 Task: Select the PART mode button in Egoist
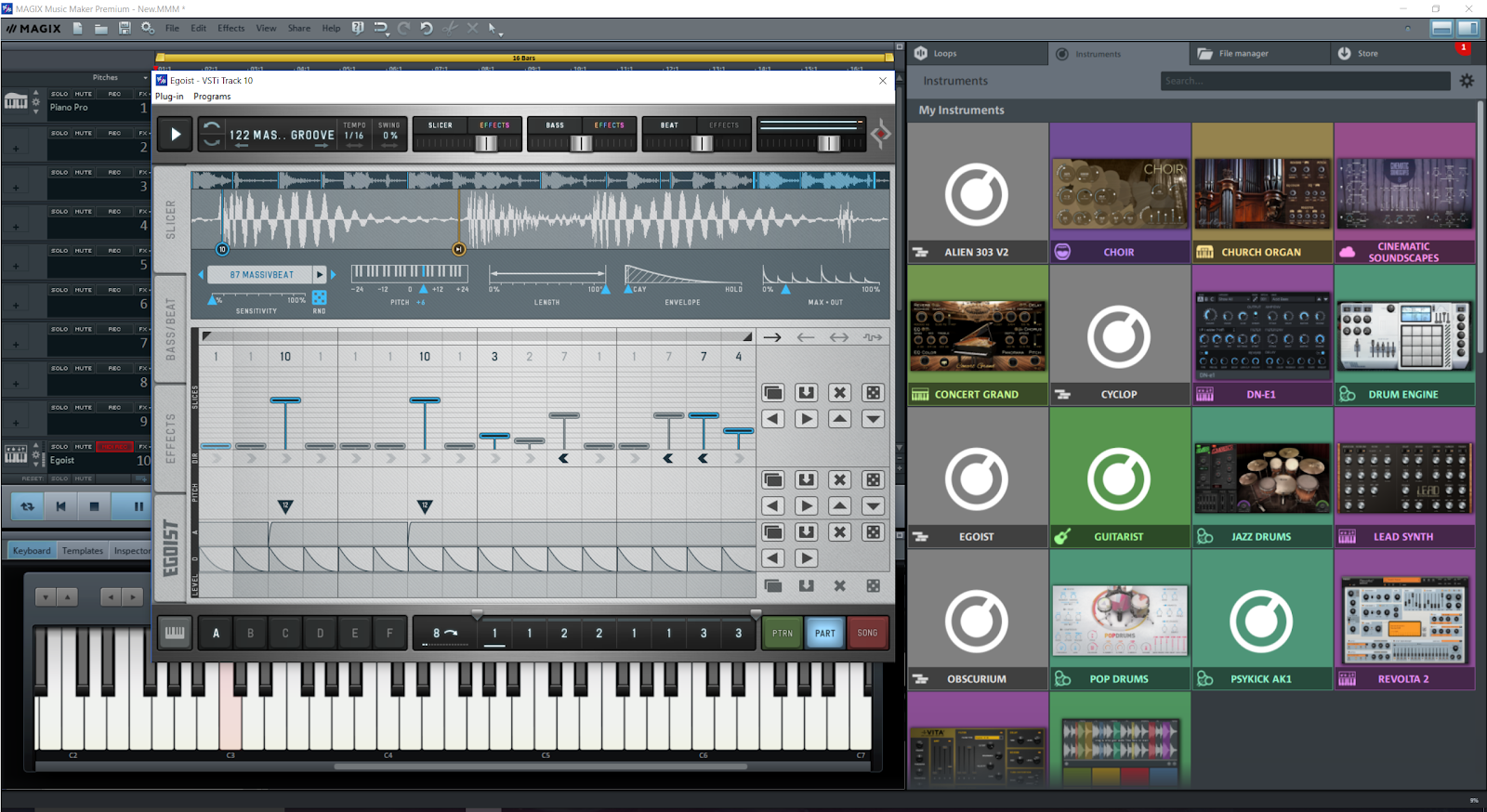tap(825, 633)
